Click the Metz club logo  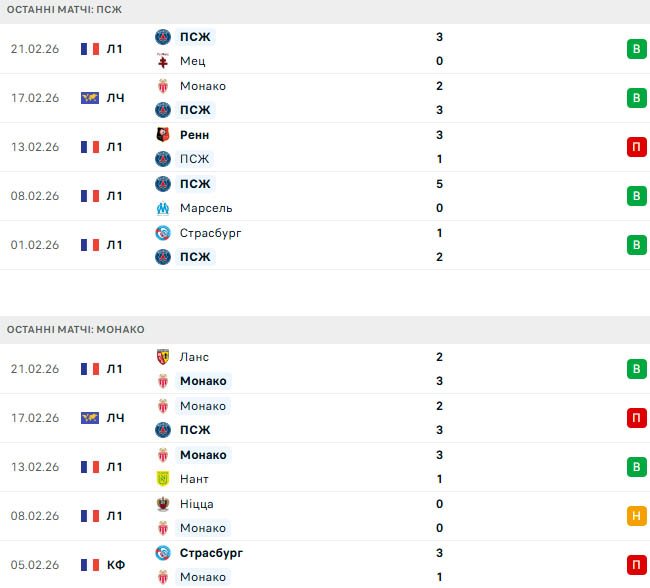(x=163, y=61)
